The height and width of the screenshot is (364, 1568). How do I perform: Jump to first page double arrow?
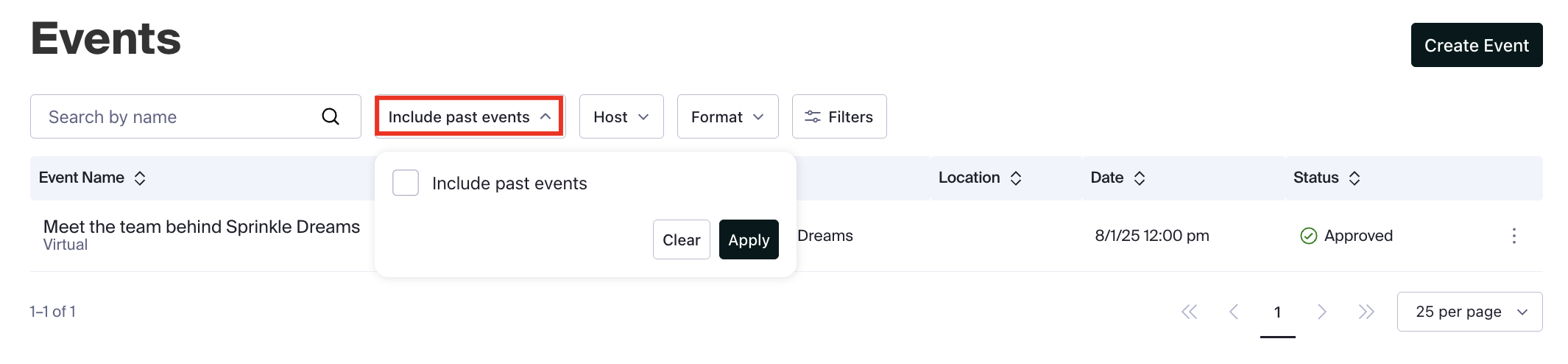pyautogui.click(x=1190, y=312)
